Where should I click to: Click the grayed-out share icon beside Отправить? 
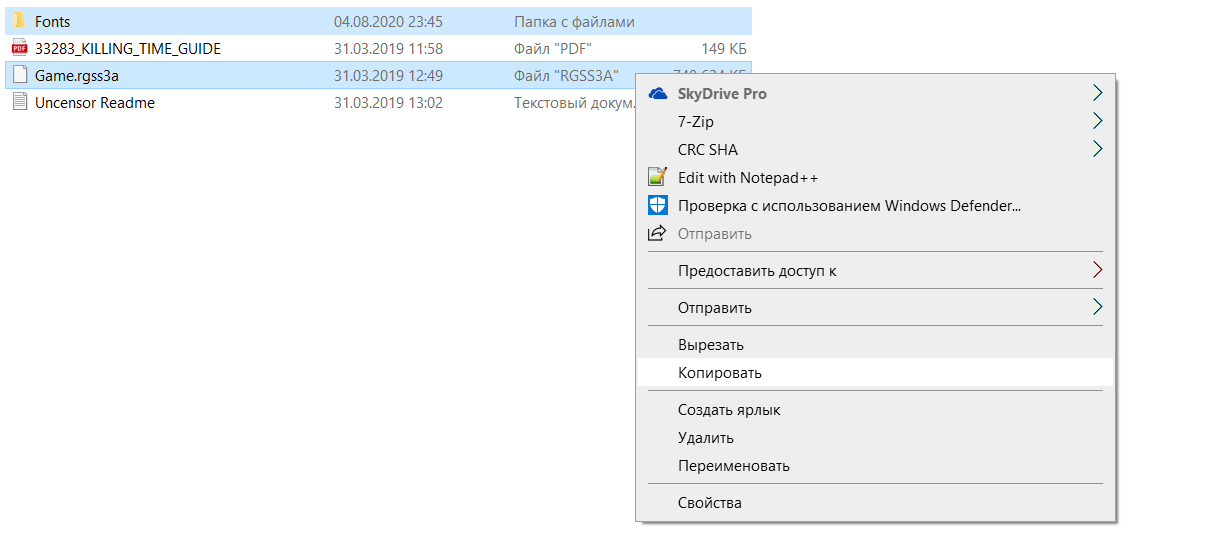tap(657, 234)
